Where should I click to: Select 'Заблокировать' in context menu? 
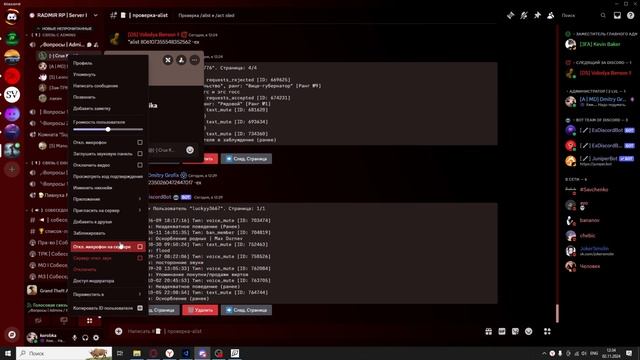pos(107,233)
